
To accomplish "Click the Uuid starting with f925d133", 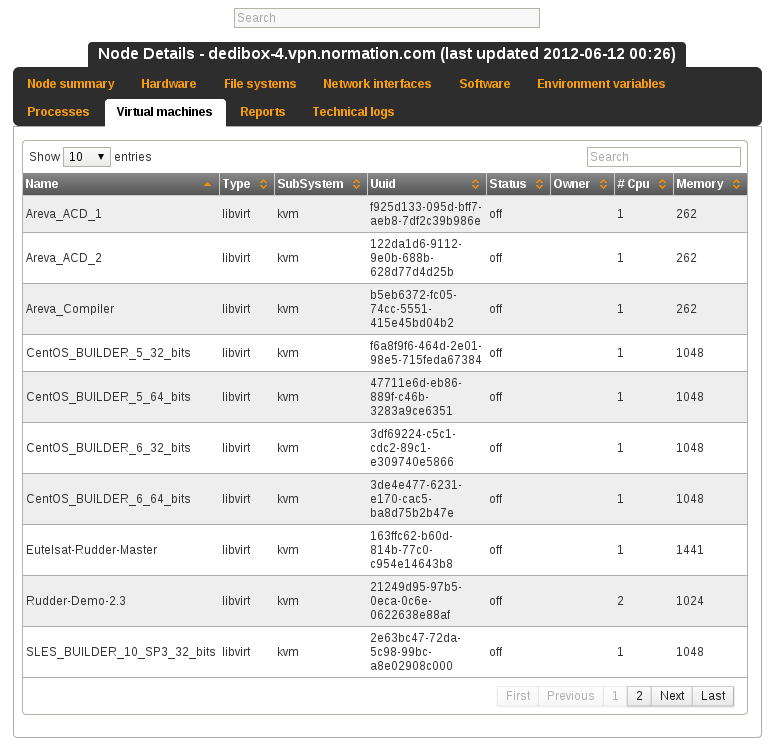I will [x=425, y=214].
